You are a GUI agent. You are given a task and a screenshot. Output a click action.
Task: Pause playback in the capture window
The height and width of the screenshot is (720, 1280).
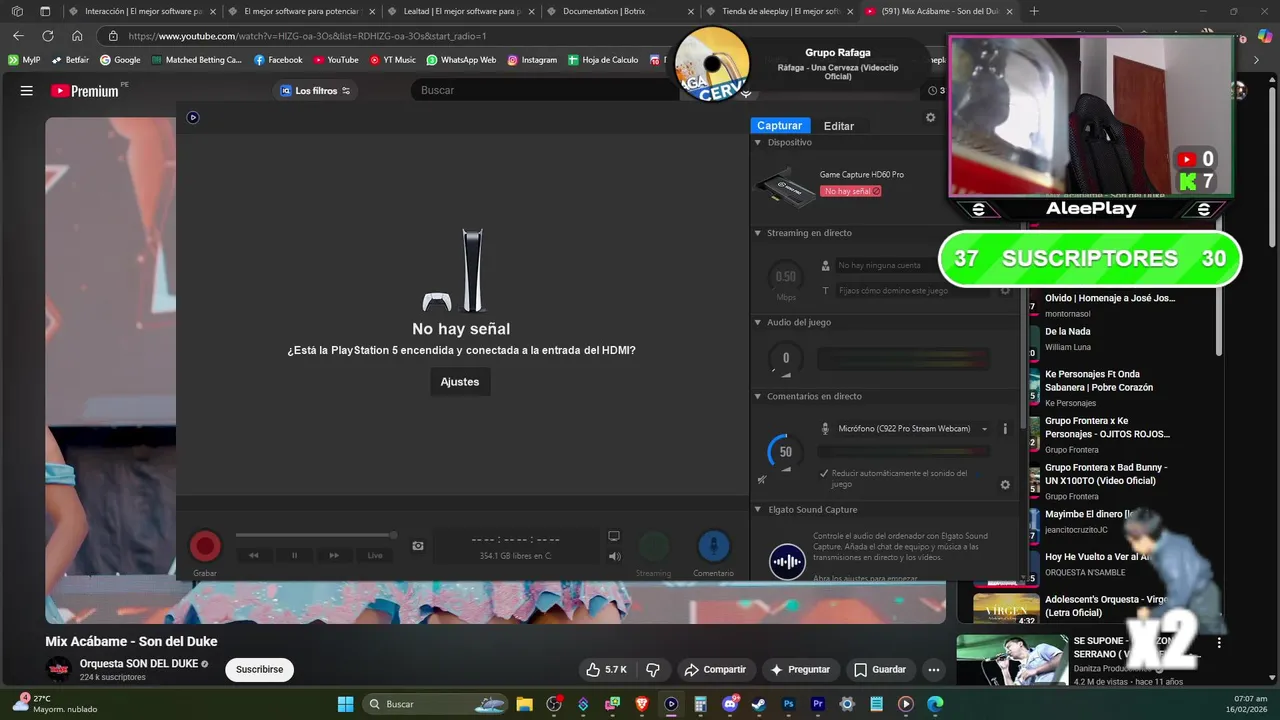pyautogui.click(x=294, y=555)
